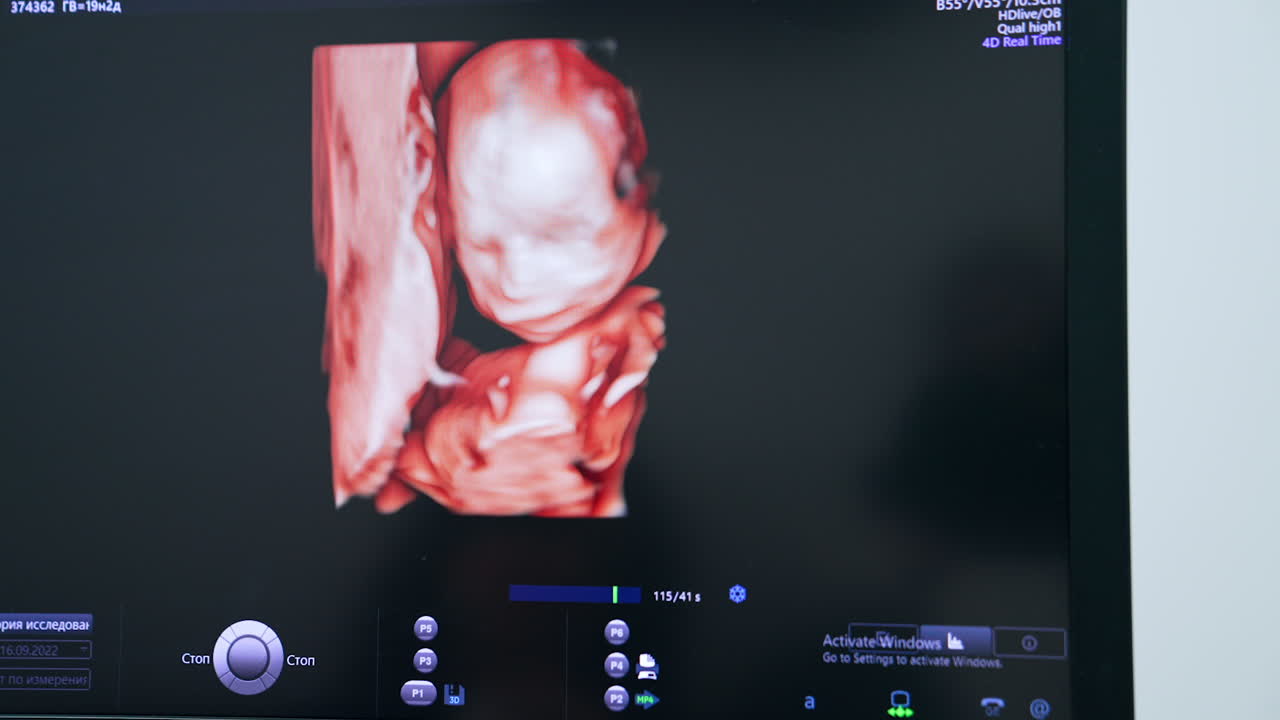Click the round trackball center button

click(248, 658)
